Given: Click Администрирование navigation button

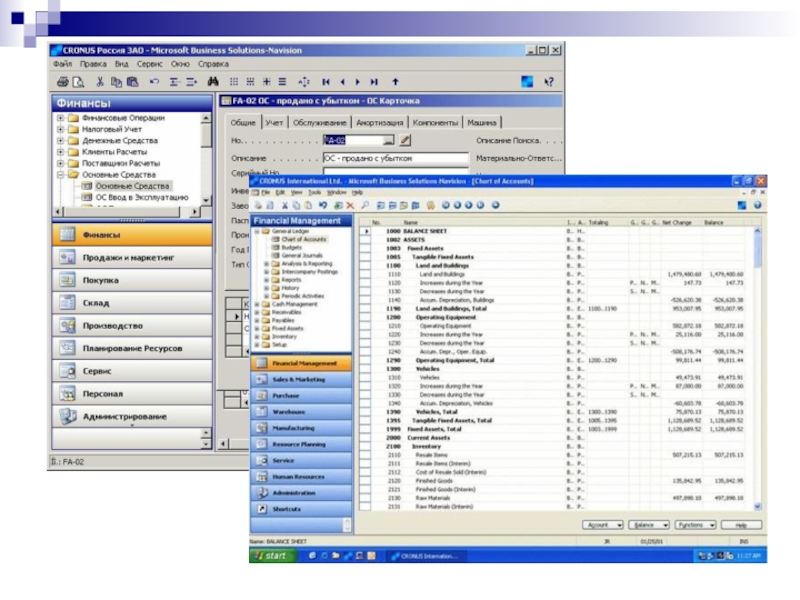Looking at the screenshot, I should tap(132, 416).
